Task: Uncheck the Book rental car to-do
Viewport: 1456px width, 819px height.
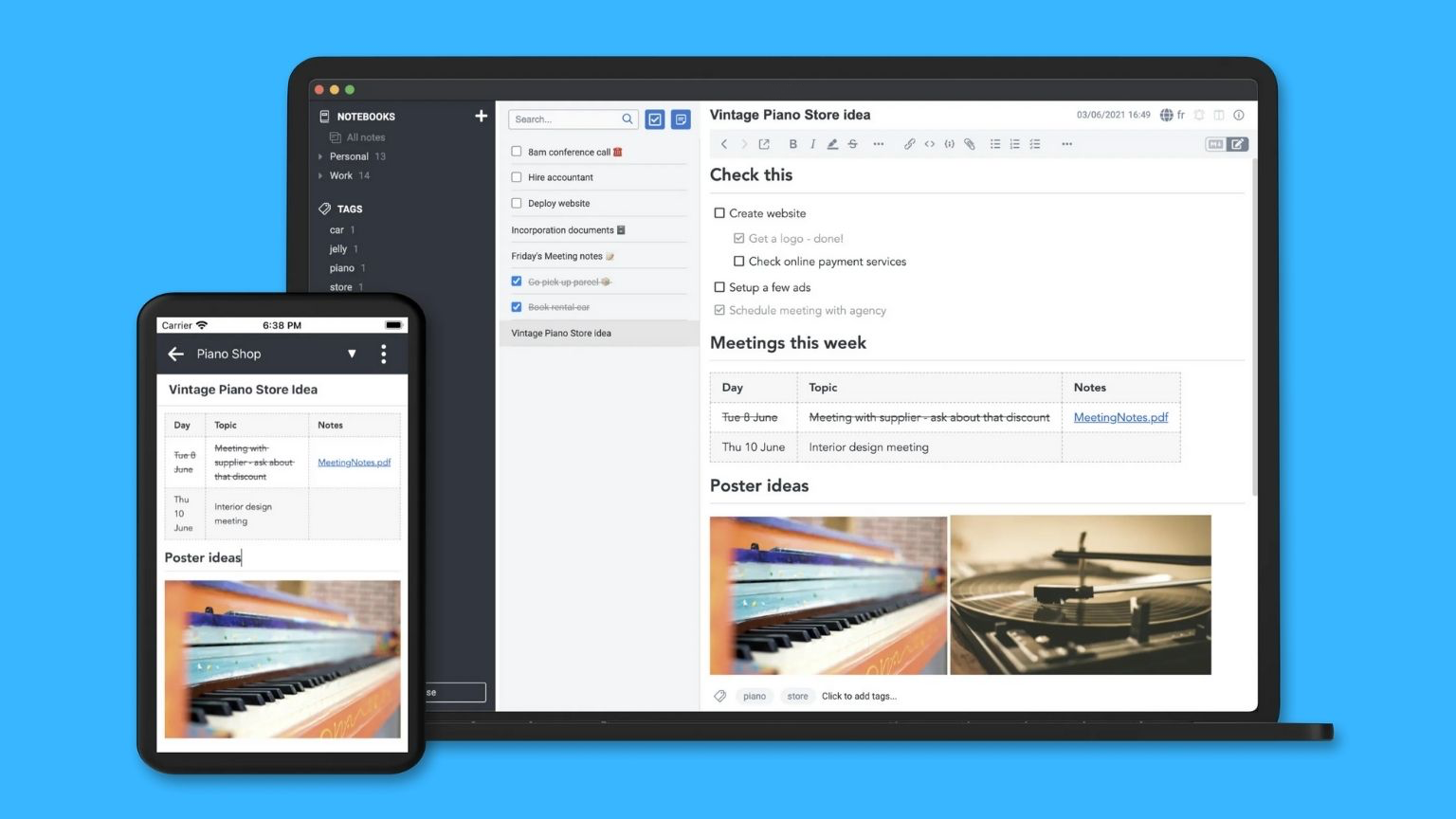Action: [517, 306]
